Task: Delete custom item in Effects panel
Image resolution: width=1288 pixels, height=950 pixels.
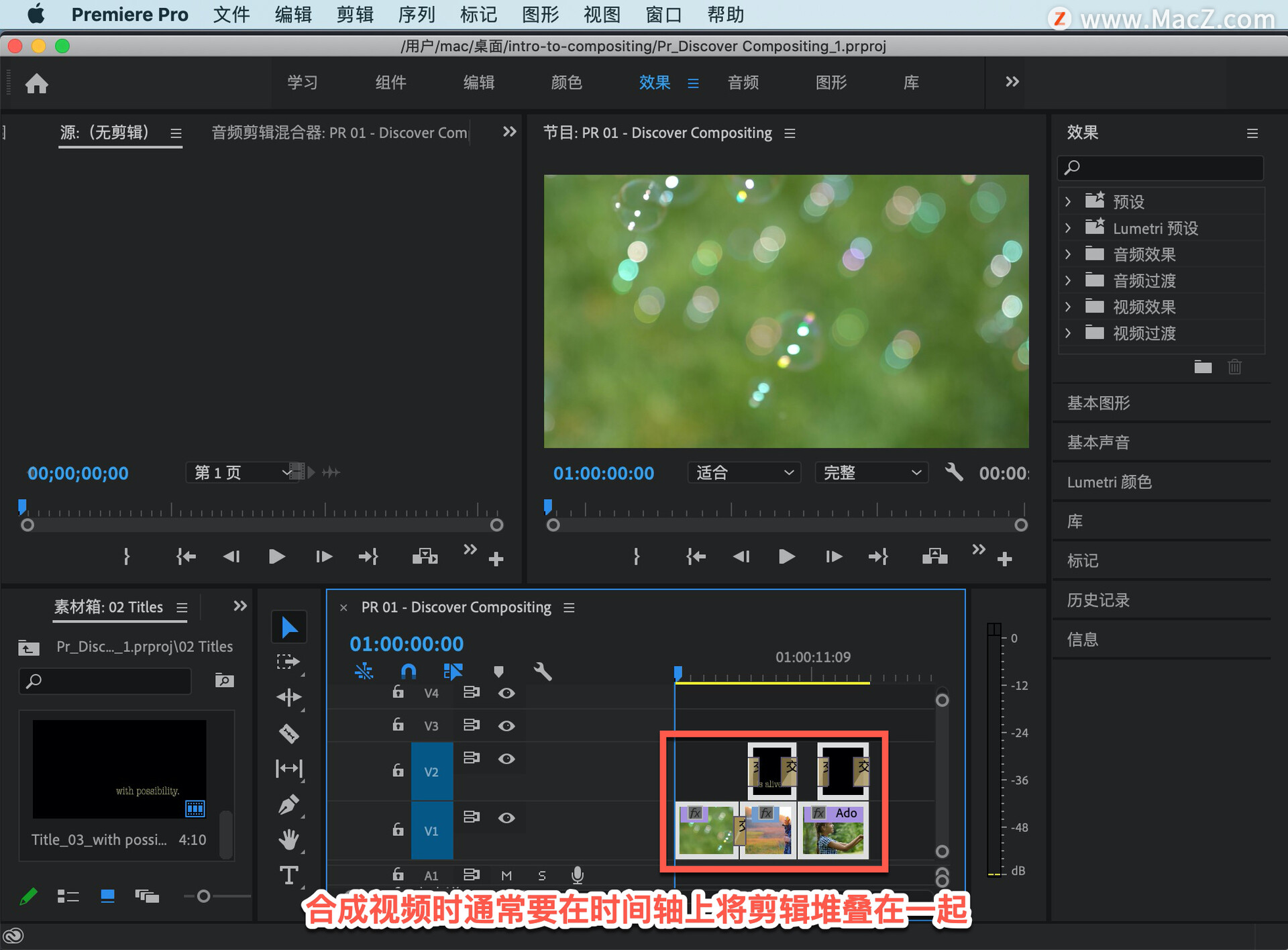Action: pyautogui.click(x=1235, y=367)
